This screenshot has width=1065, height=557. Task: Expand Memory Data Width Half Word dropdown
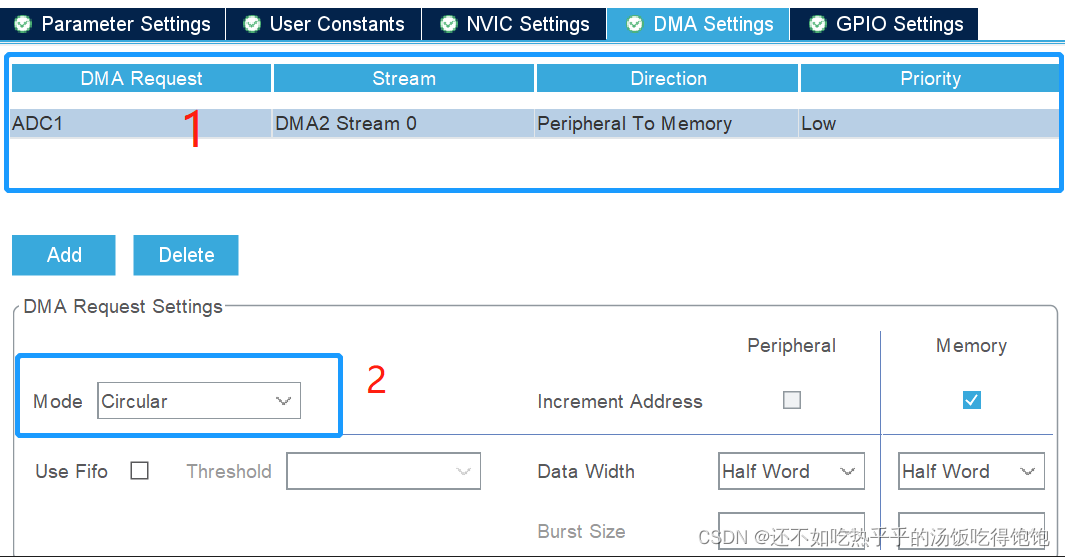(x=971, y=471)
